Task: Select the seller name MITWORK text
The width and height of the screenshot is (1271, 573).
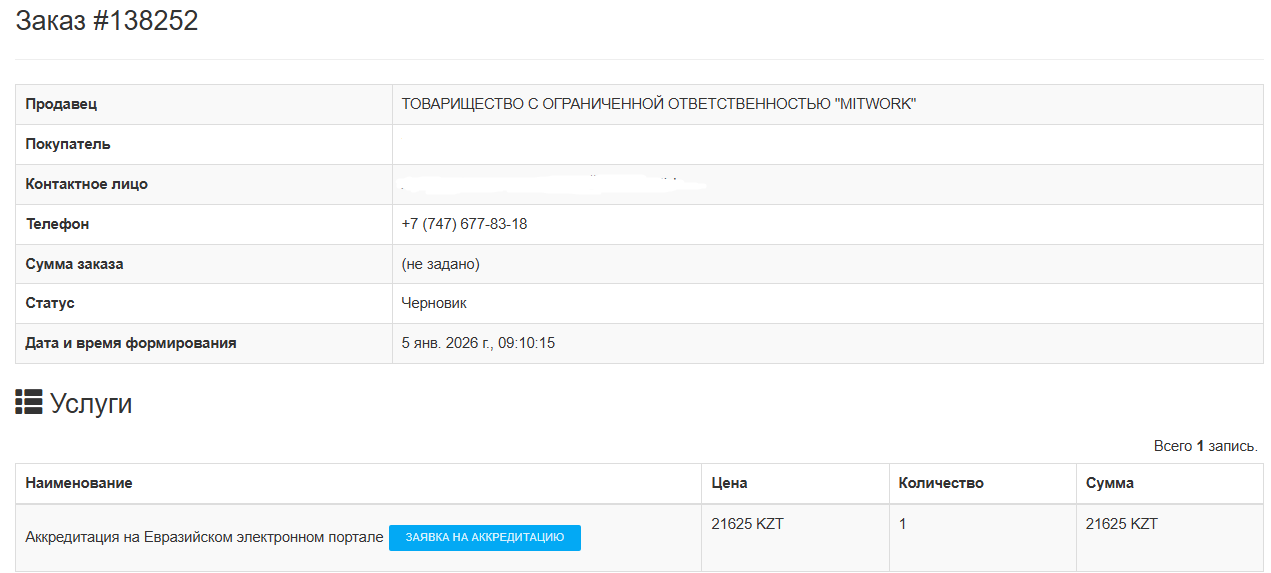Action: (658, 104)
